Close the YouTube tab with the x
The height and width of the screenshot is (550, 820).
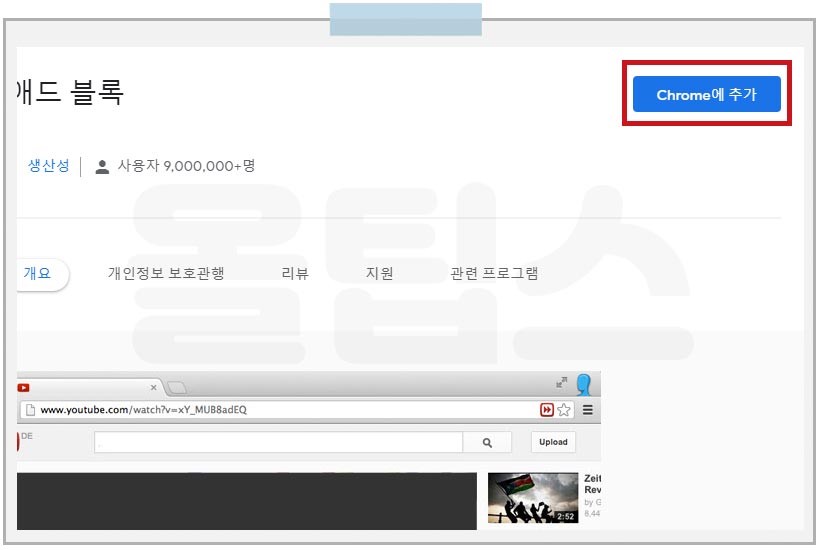pos(153,387)
